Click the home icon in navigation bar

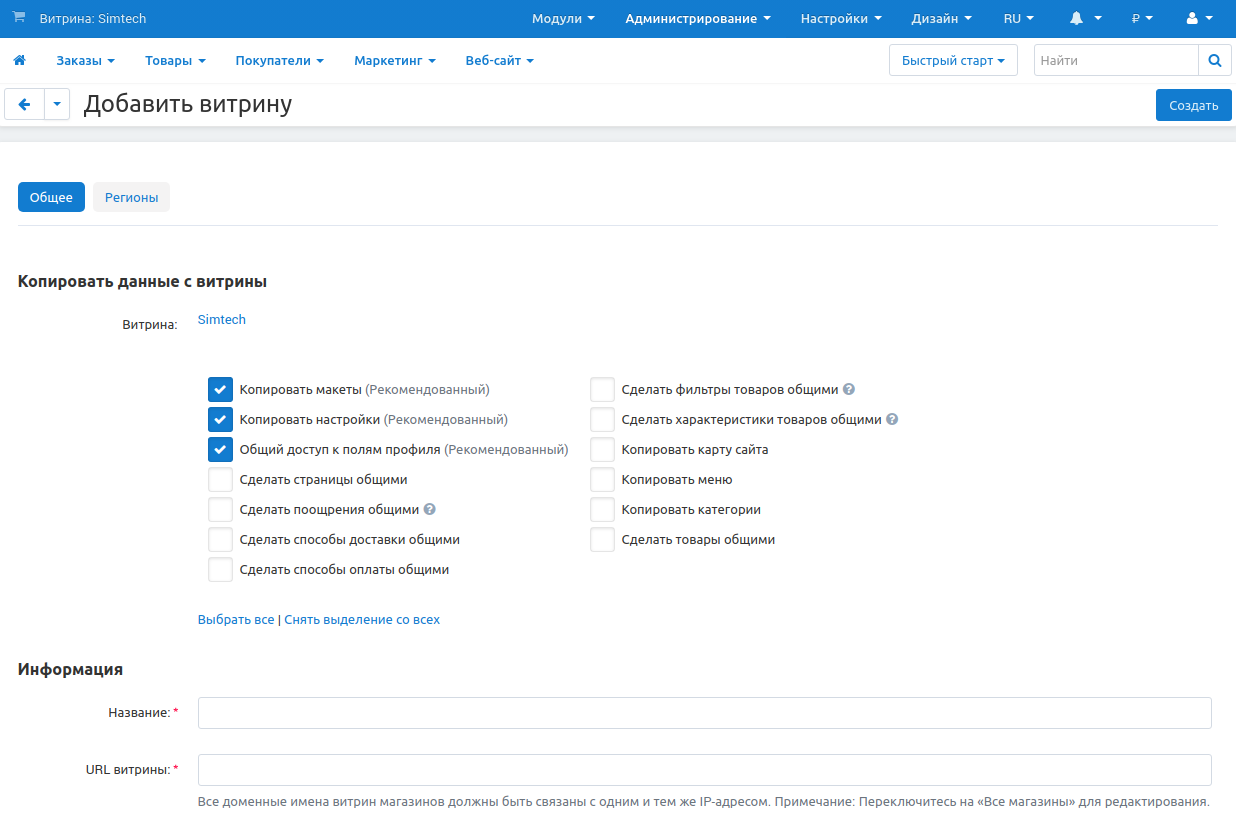click(x=19, y=61)
